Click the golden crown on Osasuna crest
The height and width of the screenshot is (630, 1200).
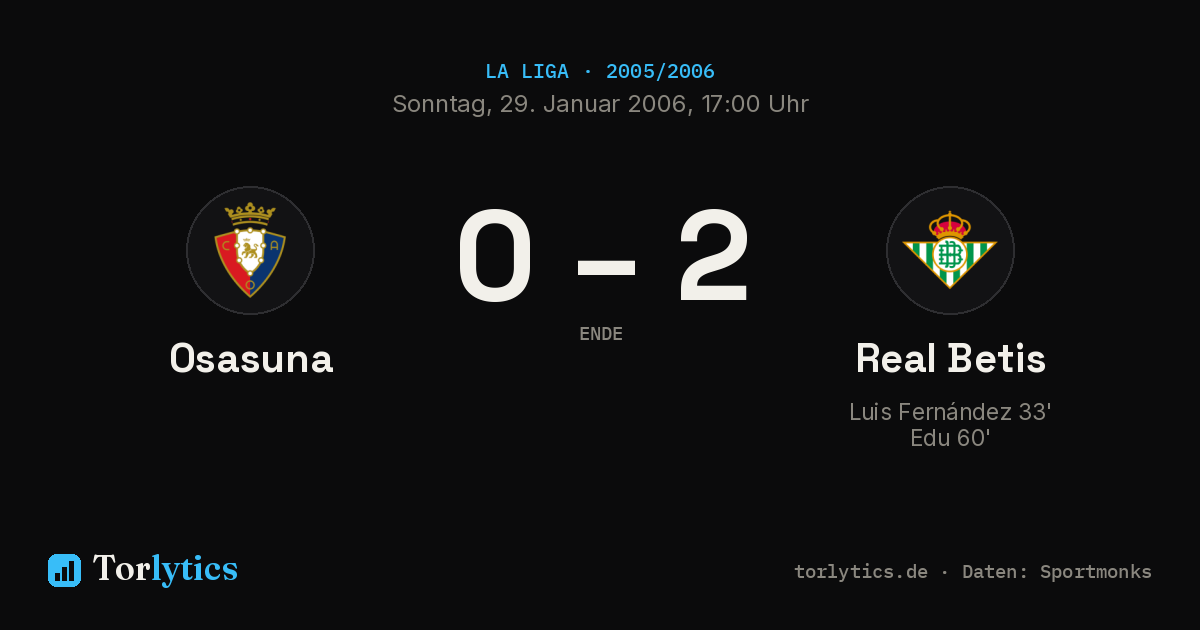(x=250, y=213)
